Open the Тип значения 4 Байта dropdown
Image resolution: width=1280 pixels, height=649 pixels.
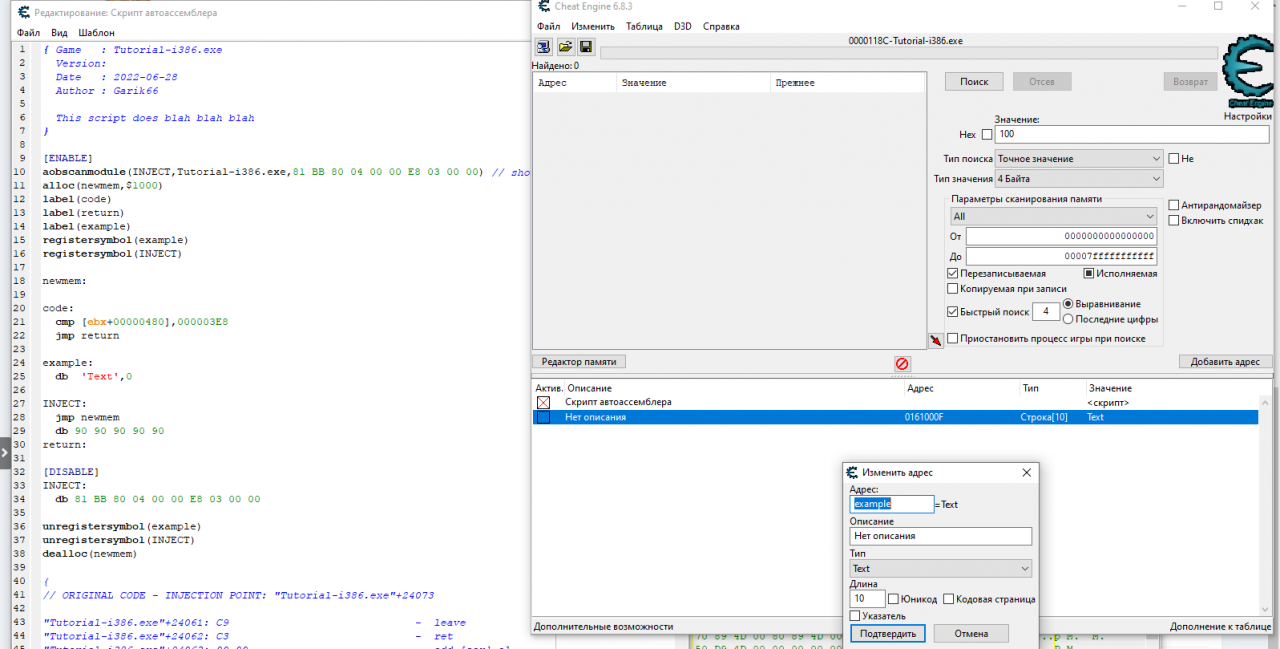[x=1079, y=179]
